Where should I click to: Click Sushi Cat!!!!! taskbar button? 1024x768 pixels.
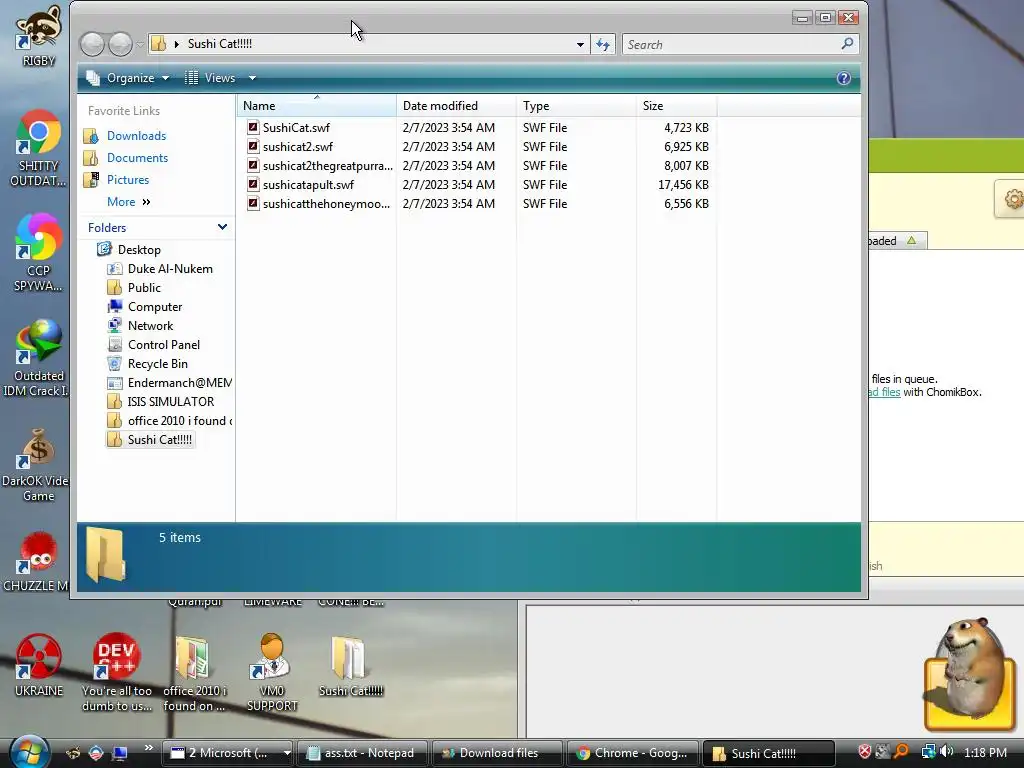[x=768, y=753]
